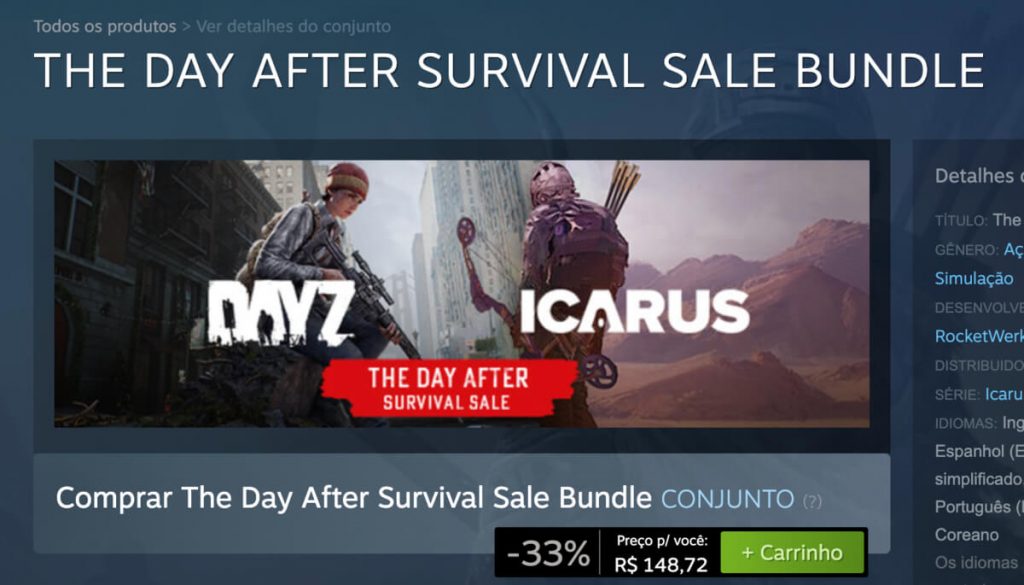The width and height of the screenshot is (1024, 585).
Task: Click the THE DAY AFTER SURVIVAL SALE BUNDLE title
Action: pos(509,70)
